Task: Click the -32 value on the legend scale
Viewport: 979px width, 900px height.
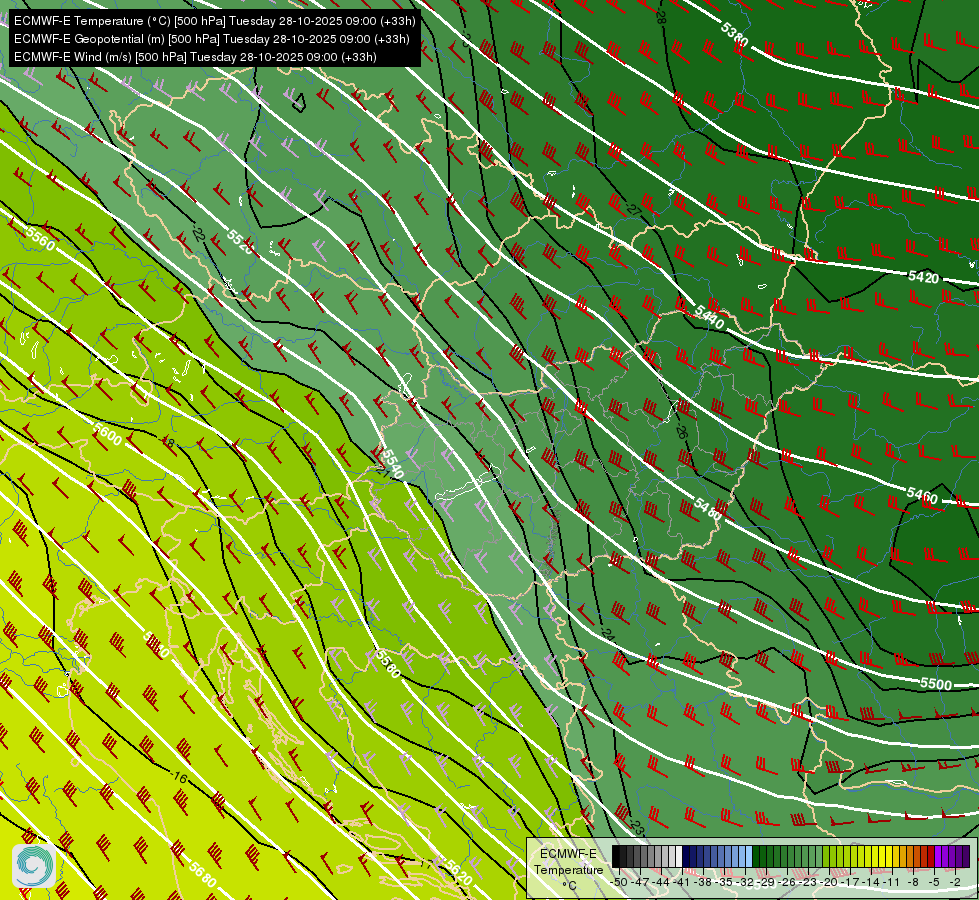Action: (x=745, y=882)
